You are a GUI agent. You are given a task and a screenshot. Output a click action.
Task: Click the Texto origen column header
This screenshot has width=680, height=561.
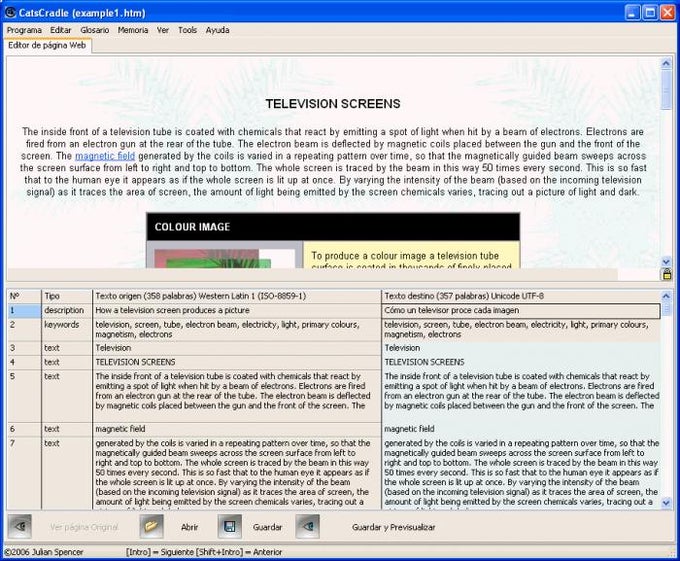(x=237, y=296)
